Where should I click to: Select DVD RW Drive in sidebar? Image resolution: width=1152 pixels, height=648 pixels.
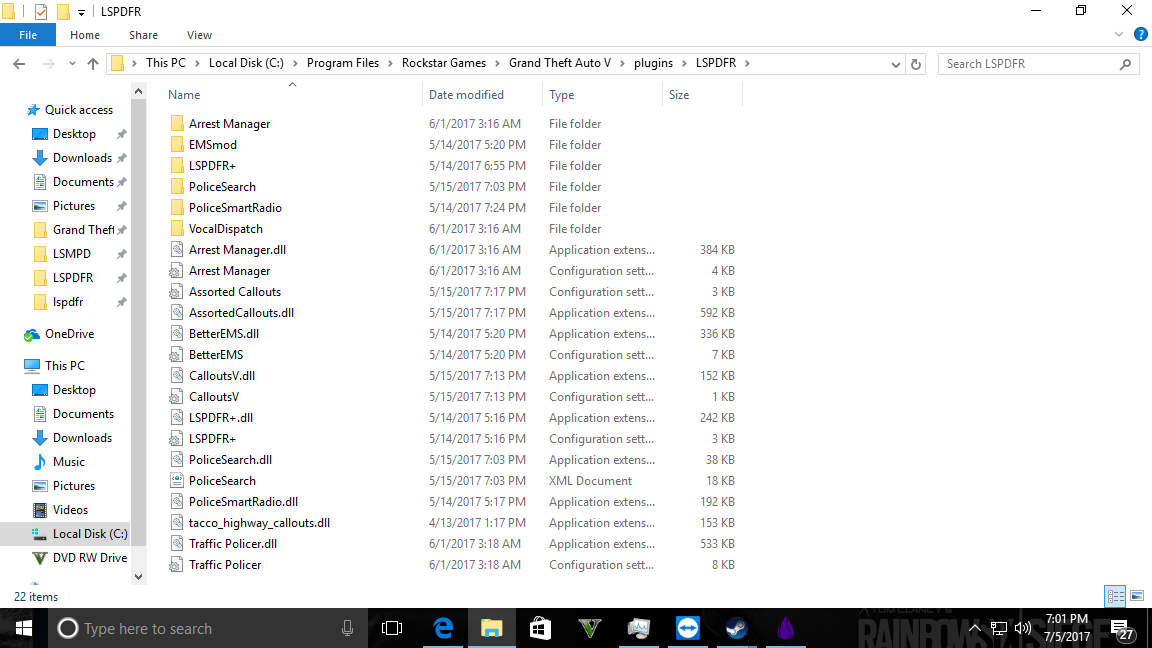tap(90, 558)
